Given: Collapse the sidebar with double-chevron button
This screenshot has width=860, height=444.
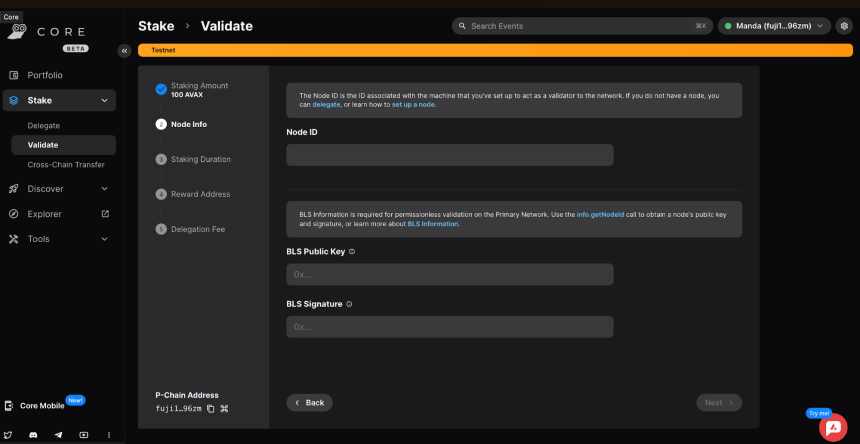Looking at the screenshot, I should (x=125, y=51).
